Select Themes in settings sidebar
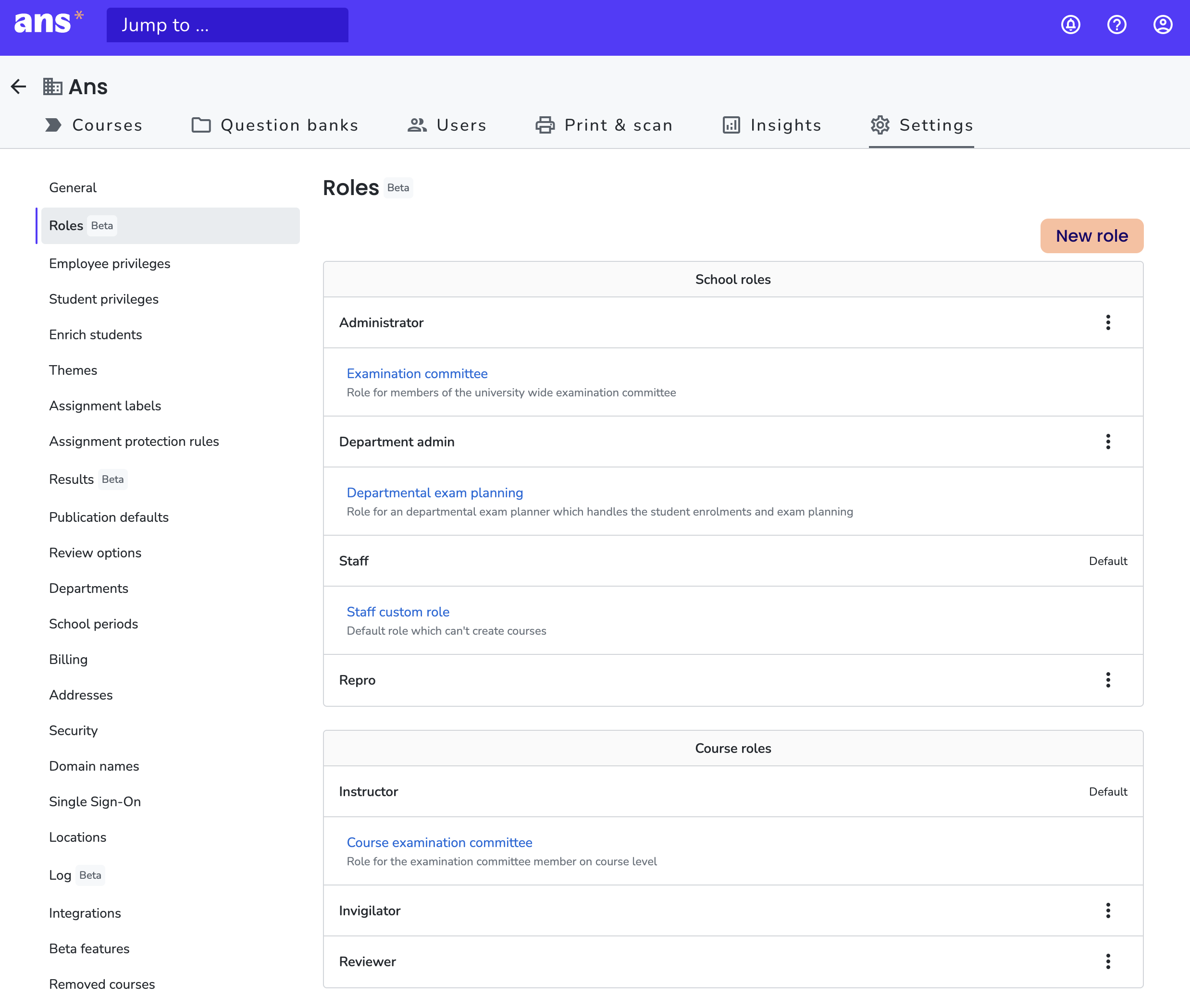 [170, 370]
